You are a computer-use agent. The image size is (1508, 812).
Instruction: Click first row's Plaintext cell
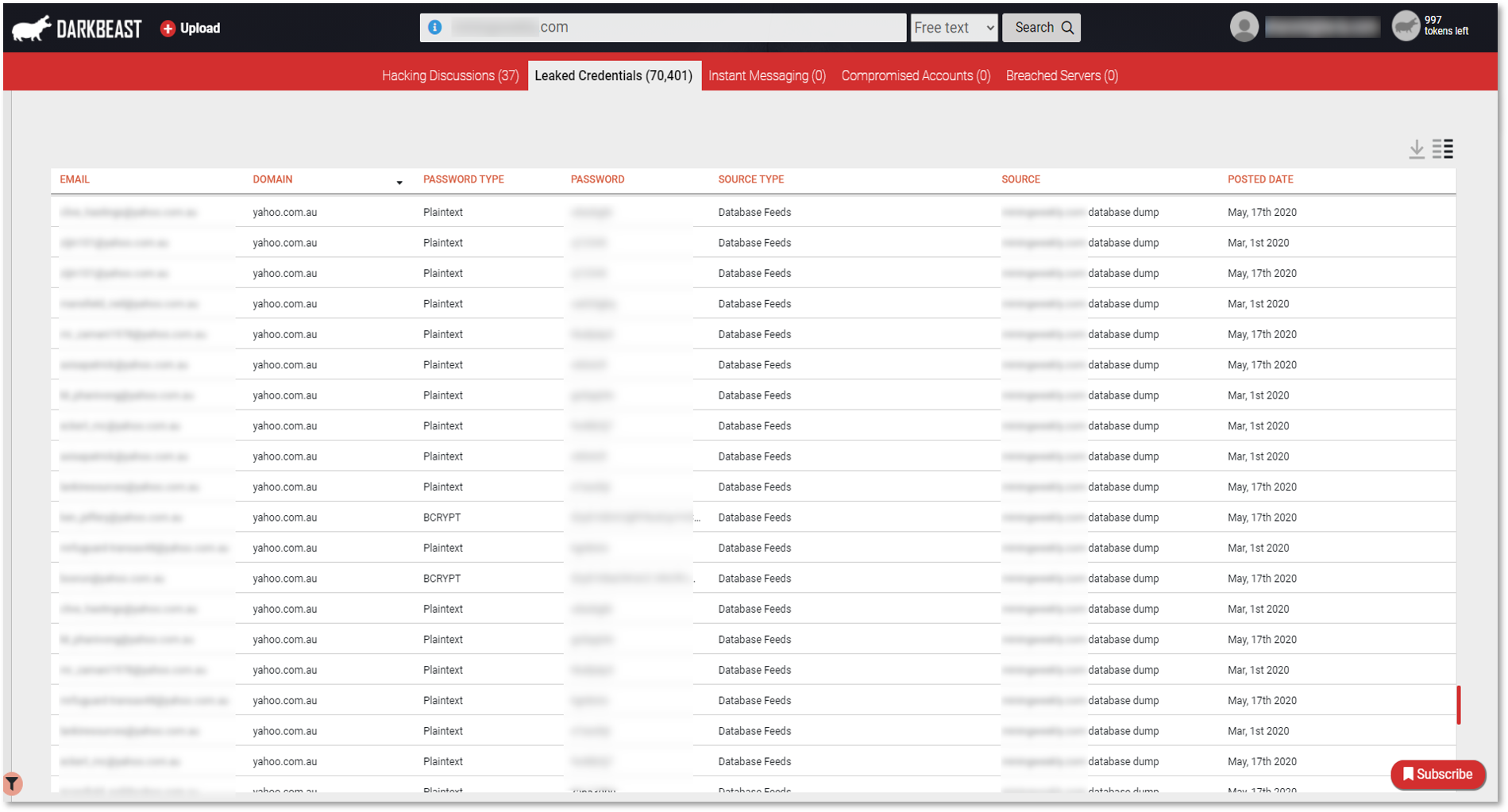[x=442, y=212]
